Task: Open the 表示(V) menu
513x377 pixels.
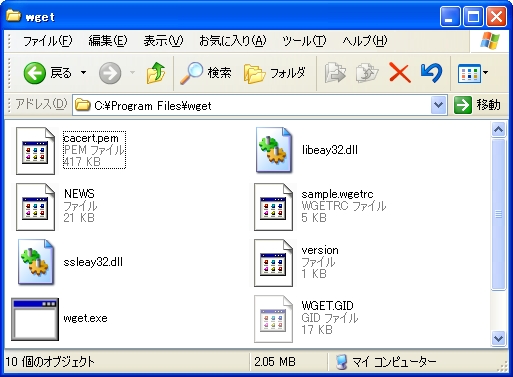Action: pyautogui.click(x=163, y=41)
